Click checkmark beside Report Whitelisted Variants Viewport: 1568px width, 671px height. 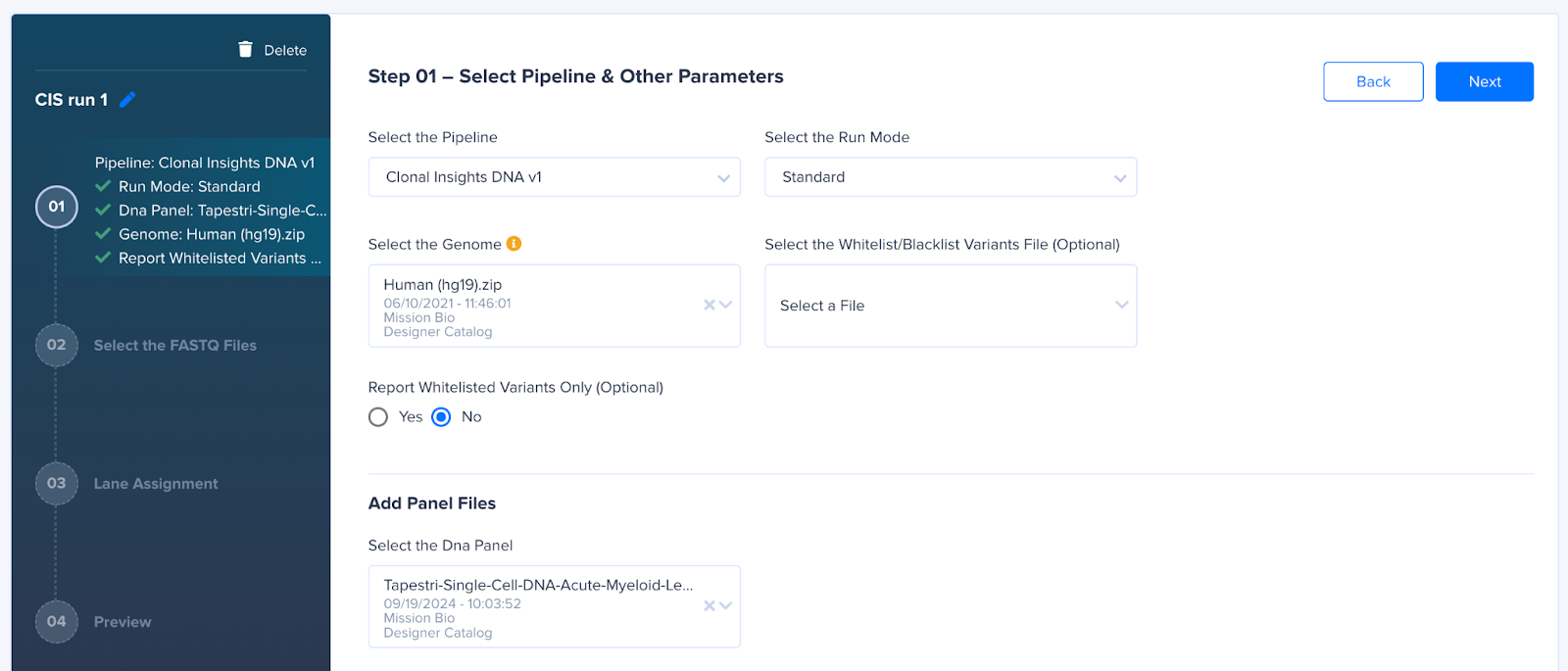pyautogui.click(x=103, y=258)
